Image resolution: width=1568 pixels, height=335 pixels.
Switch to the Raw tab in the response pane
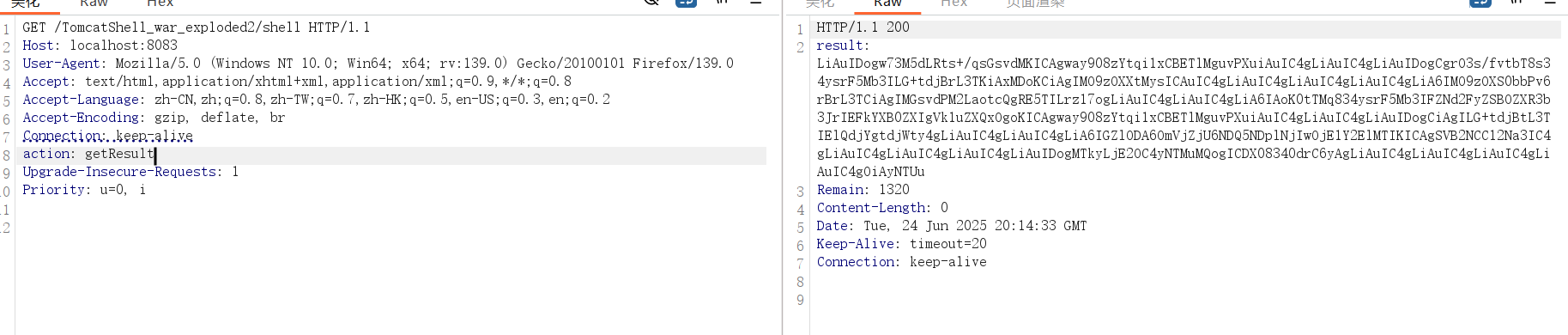tap(887, 3)
